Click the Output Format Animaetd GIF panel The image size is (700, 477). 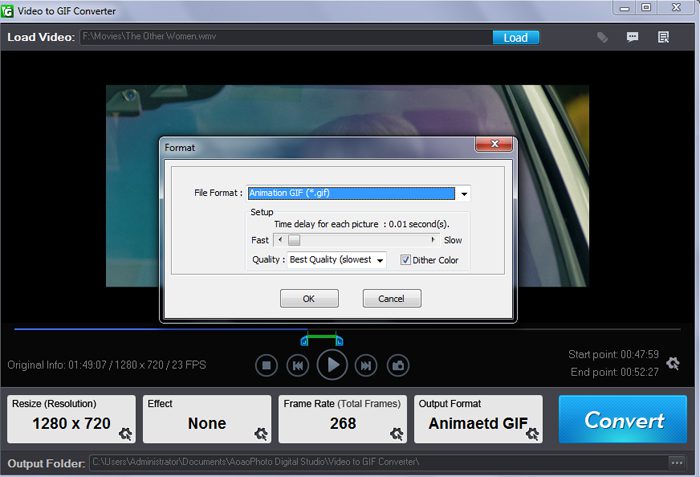(479, 419)
